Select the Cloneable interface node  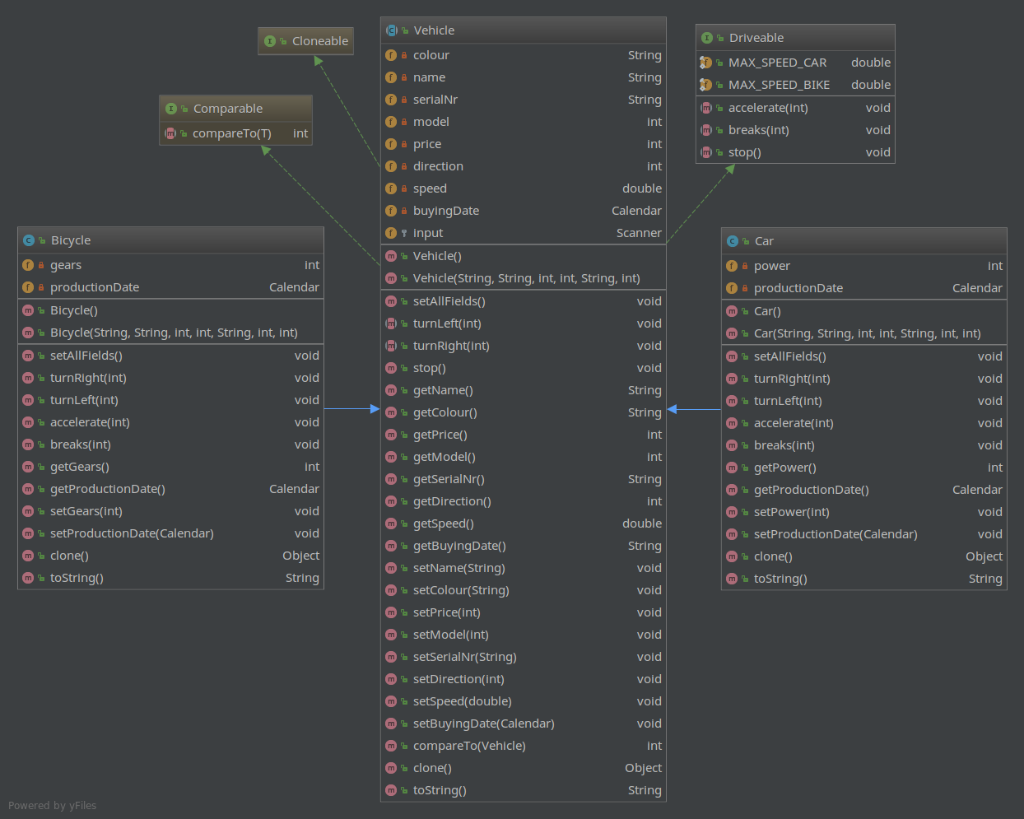(x=306, y=41)
